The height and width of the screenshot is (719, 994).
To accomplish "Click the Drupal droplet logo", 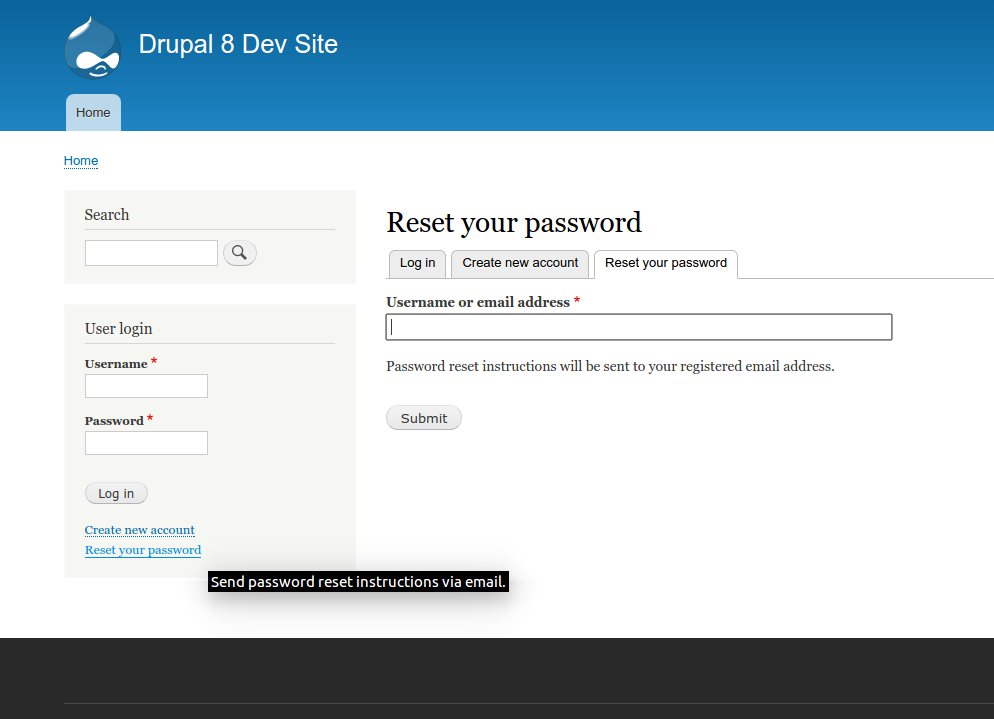I will click(x=92, y=47).
